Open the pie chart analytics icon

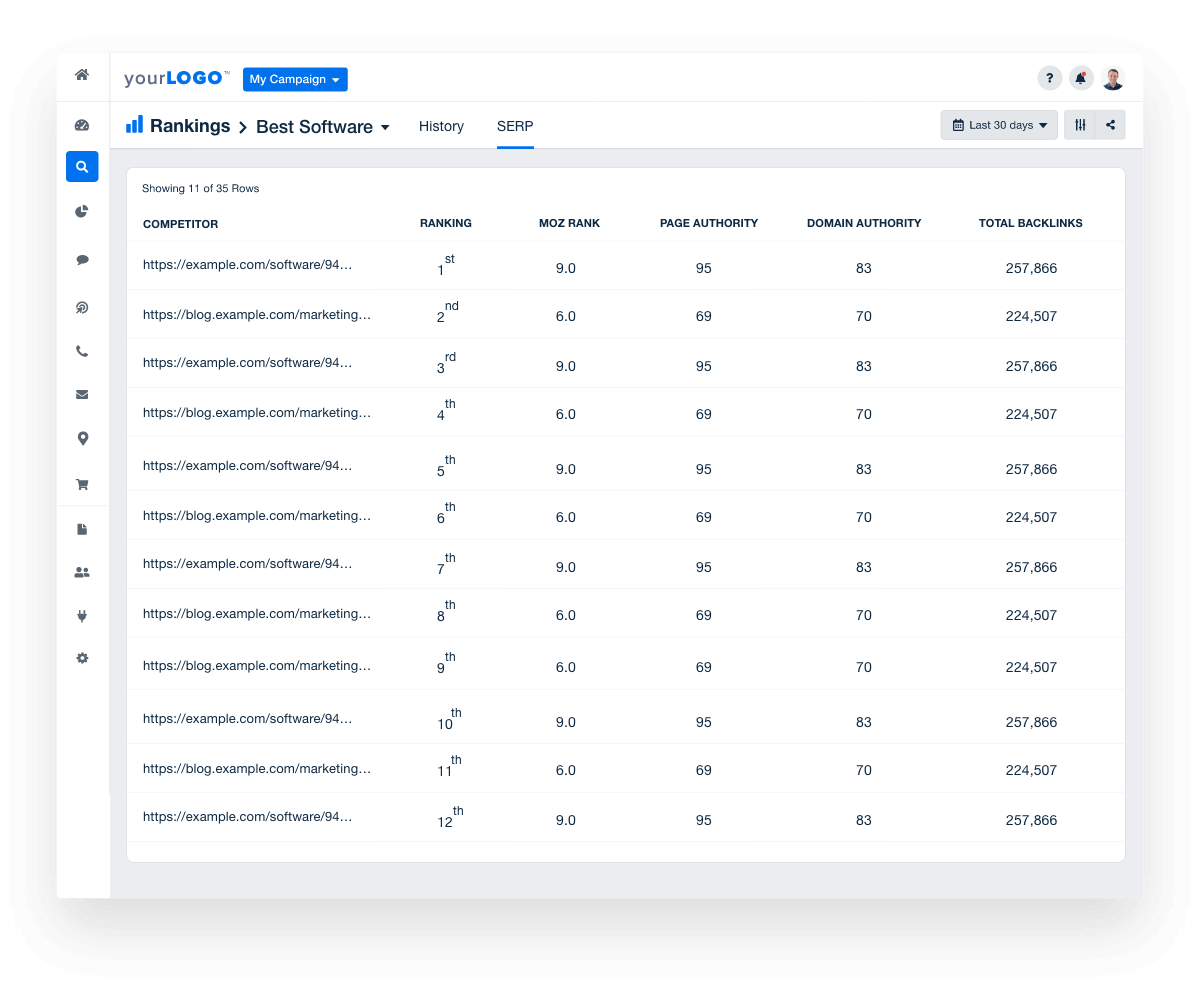pyautogui.click(x=82, y=211)
